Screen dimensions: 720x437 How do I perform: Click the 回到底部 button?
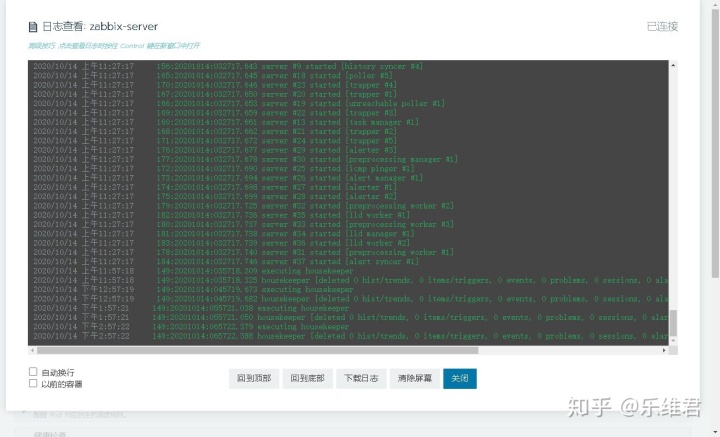tap(308, 378)
